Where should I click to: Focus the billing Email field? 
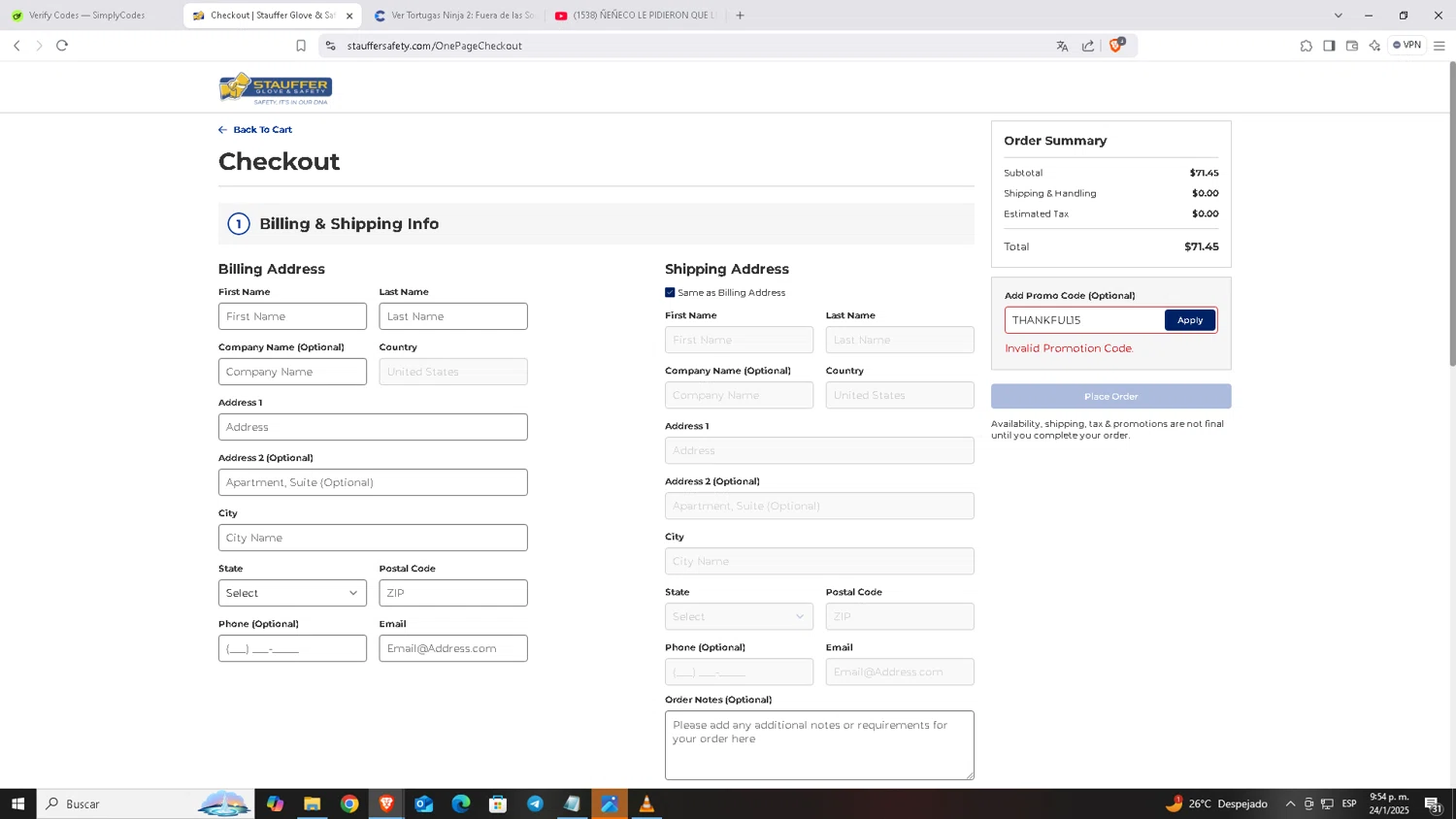(453, 648)
